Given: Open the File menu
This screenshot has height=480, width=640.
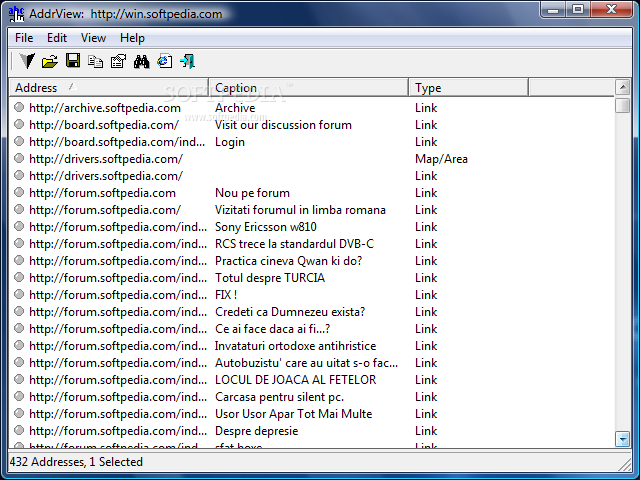Looking at the screenshot, I should pyautogui.click(x=24, y=38).
